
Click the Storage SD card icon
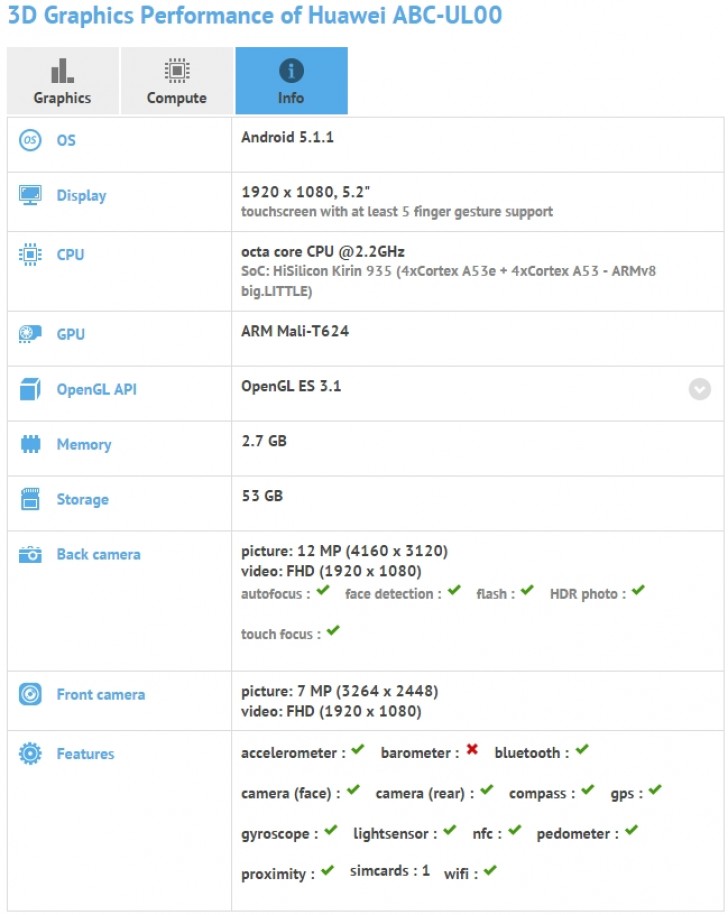tap(30, 499)
